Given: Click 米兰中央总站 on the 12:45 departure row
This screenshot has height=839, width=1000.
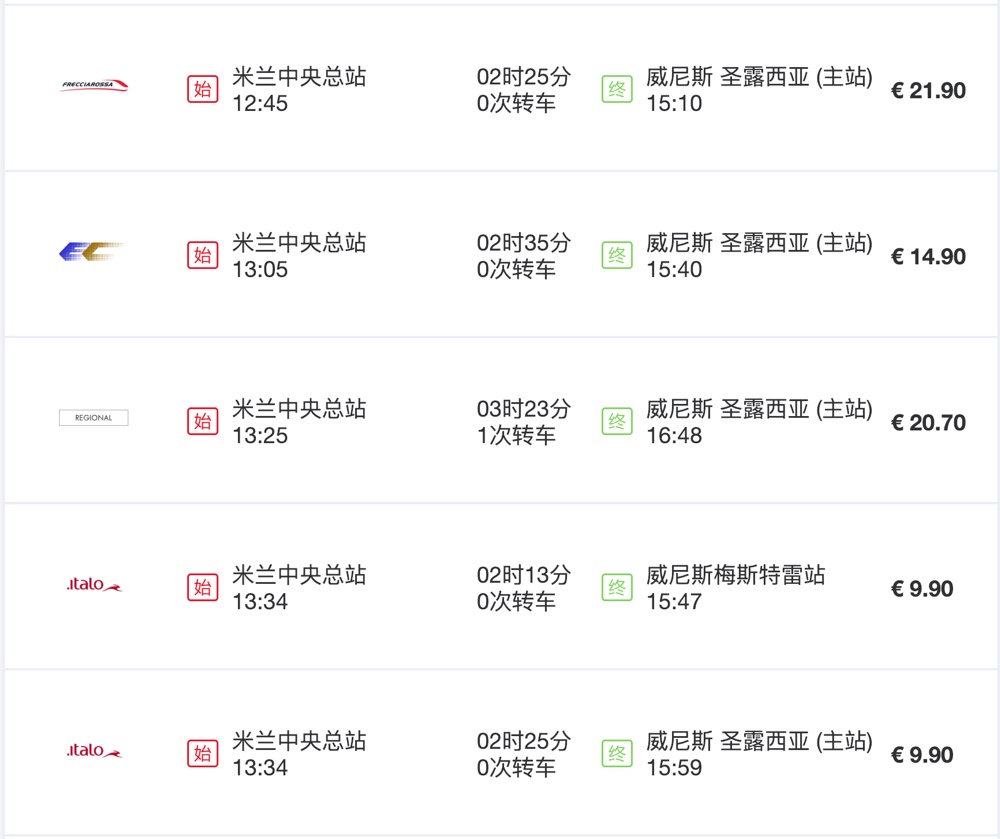Looking at the screenshot, I should tap(299, 78).
